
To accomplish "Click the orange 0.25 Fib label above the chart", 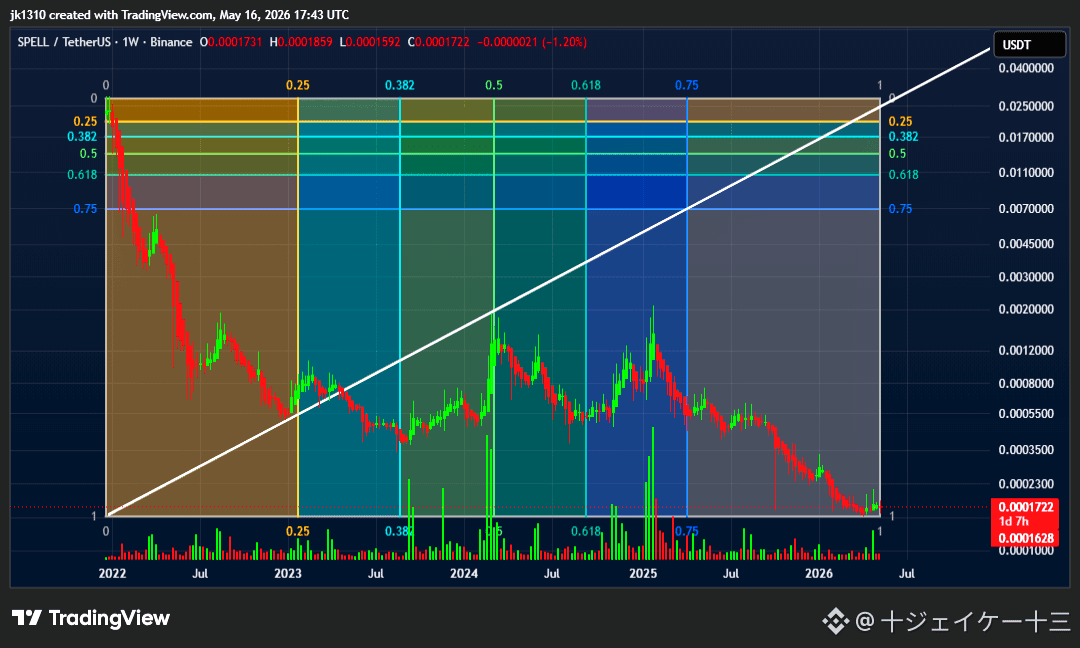I will coord(298,85).
